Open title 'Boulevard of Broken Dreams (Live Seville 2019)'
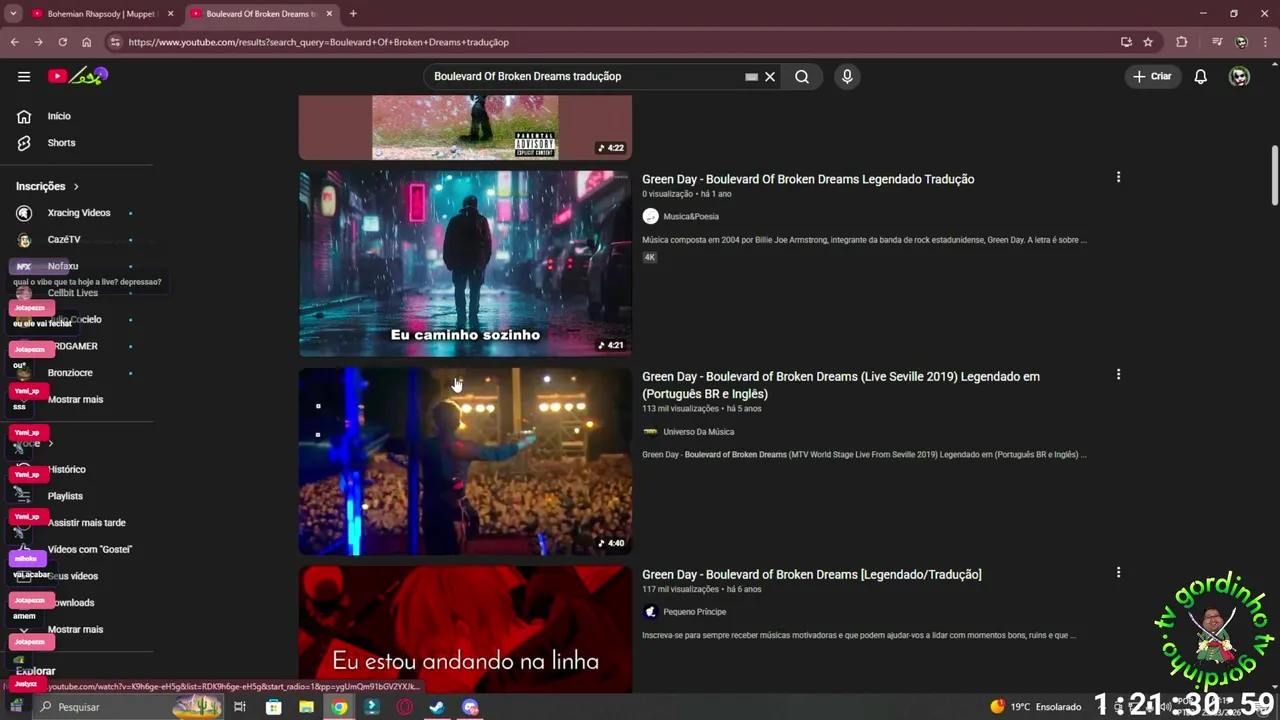This screenshot has height=720, width=1280. click(x=841, y=385)
